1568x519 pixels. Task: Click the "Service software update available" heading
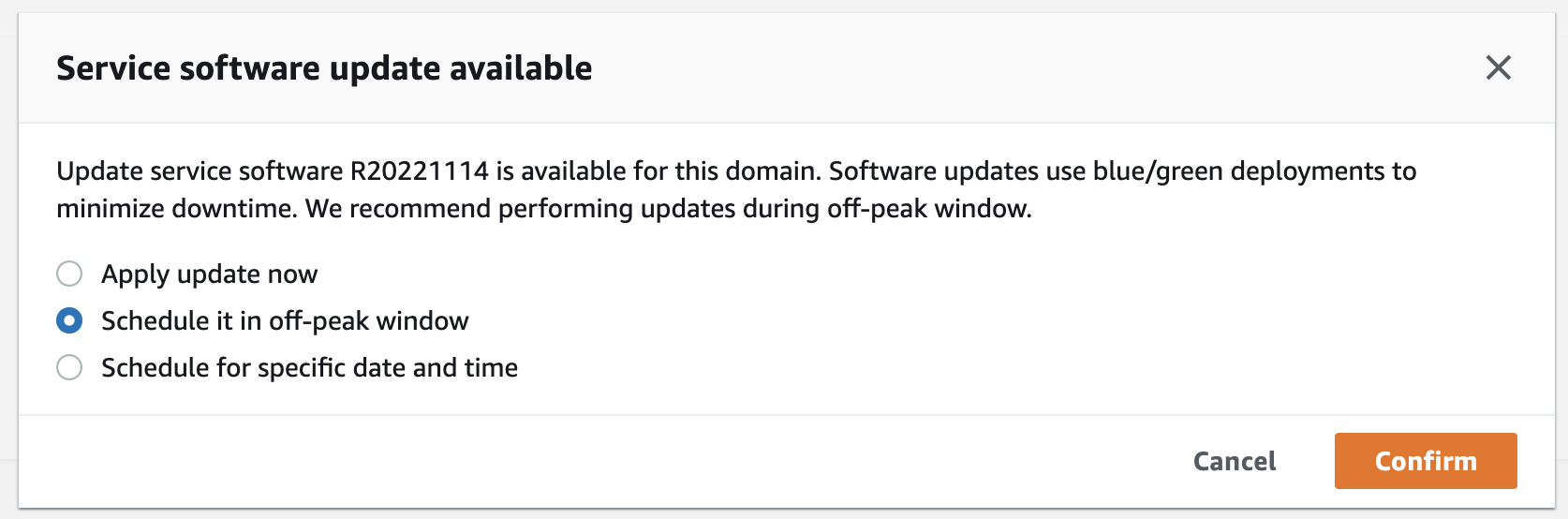324,68
